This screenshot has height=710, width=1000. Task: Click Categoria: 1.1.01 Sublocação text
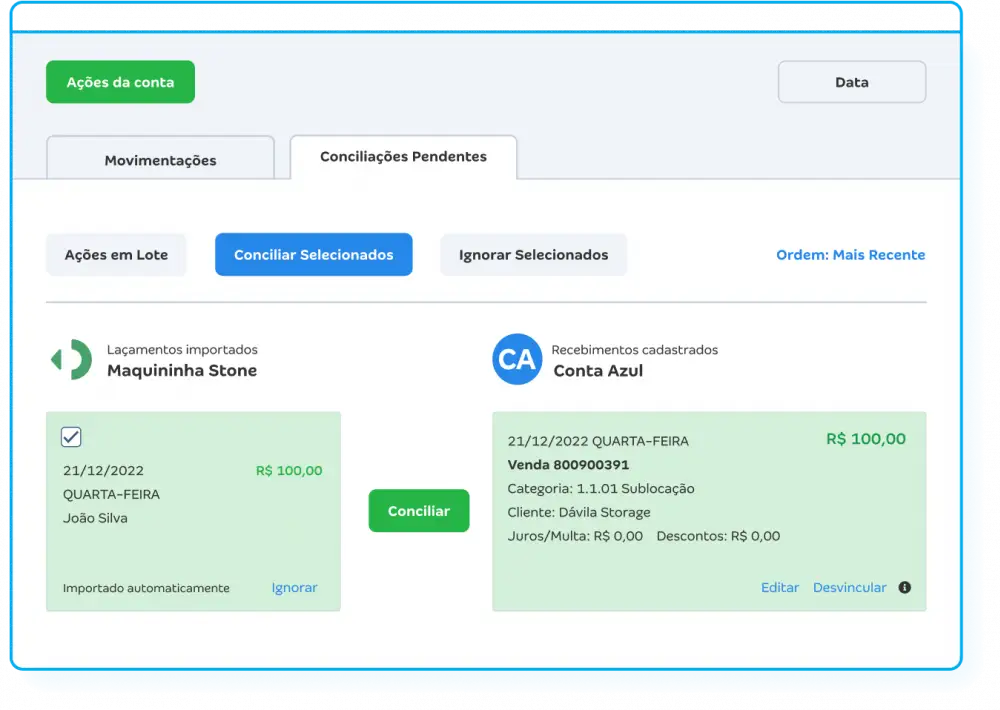click(x=601, y=489)
